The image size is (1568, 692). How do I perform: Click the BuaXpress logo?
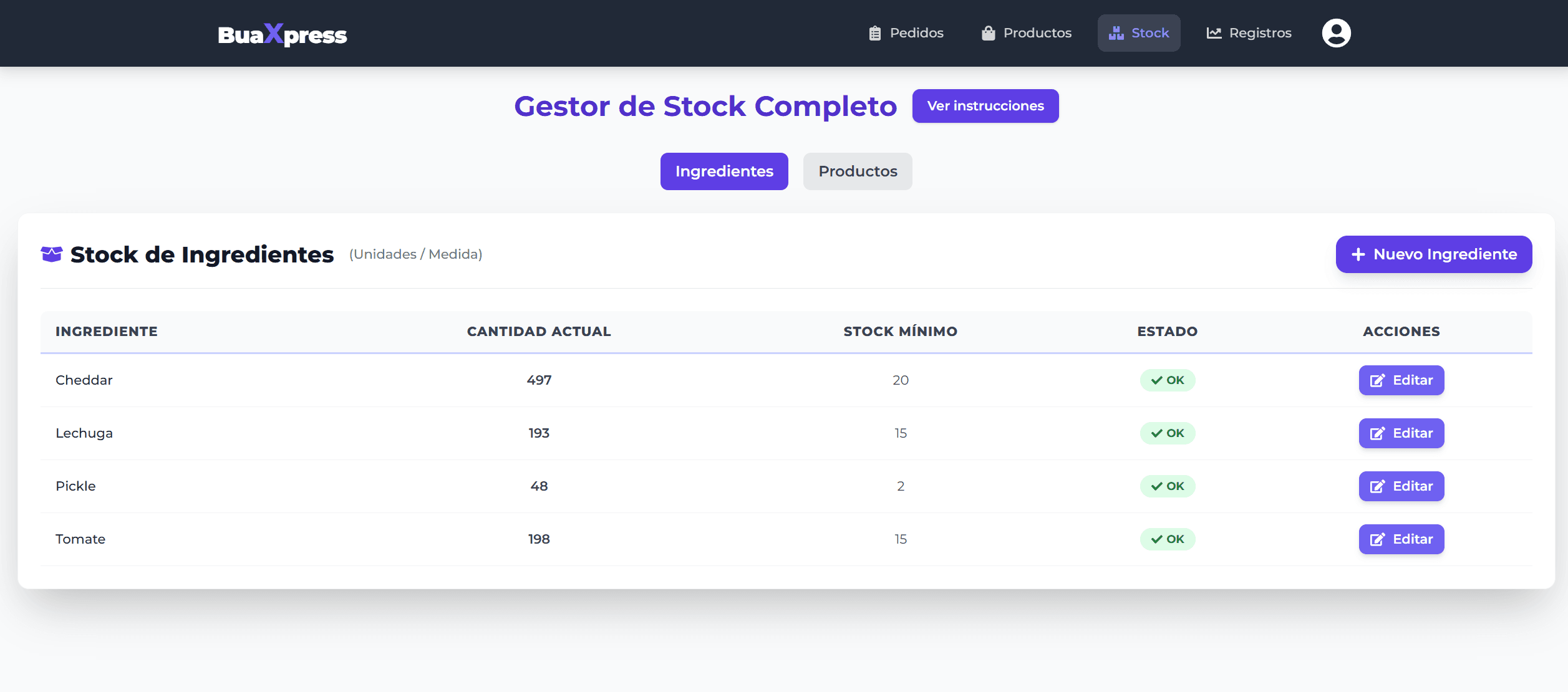pyautogui.click(x=281, y=34)
